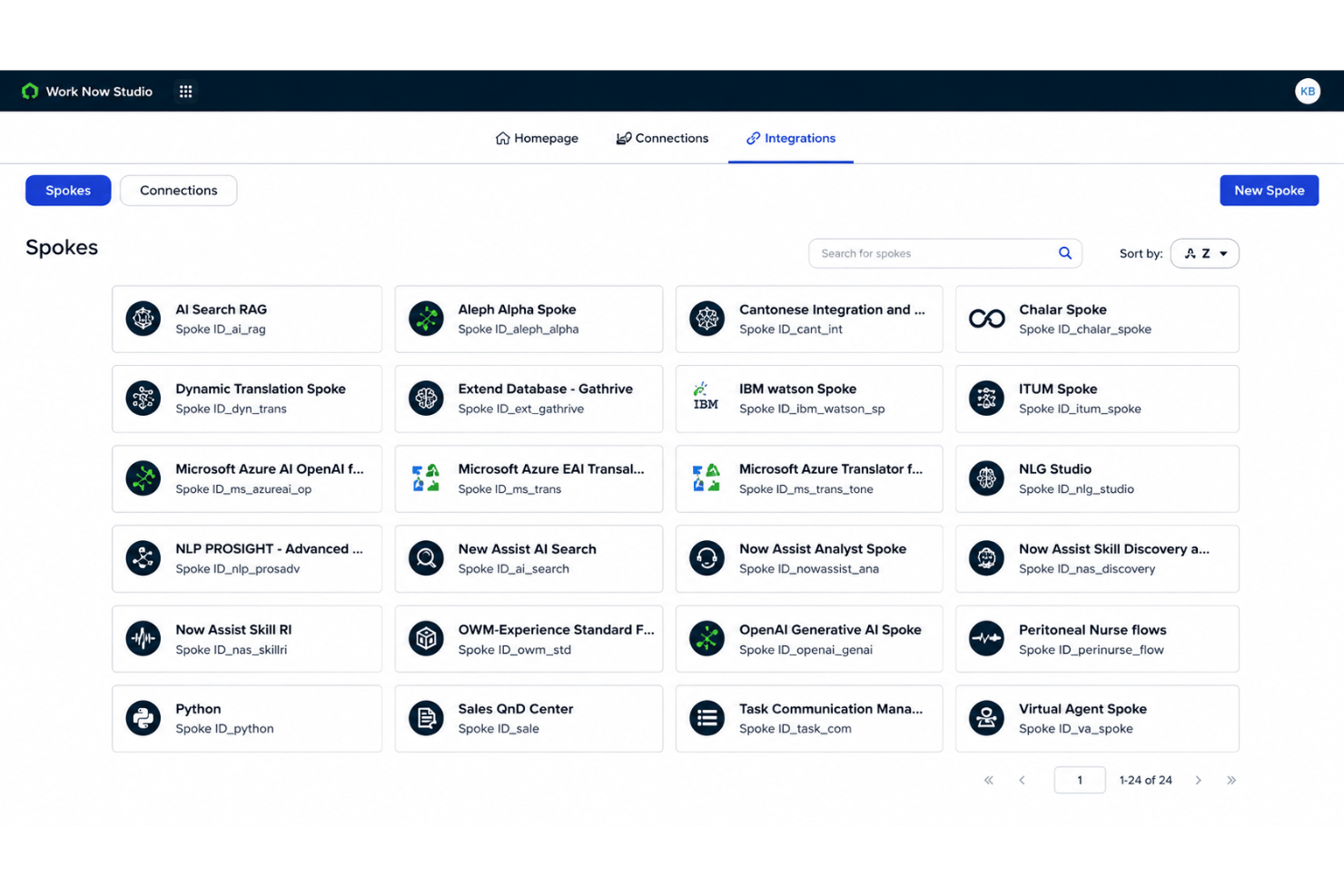This screenshot has width=1344, height=896.
Task: Click the New Assist AI Search icon
Action: pos(425,558)
